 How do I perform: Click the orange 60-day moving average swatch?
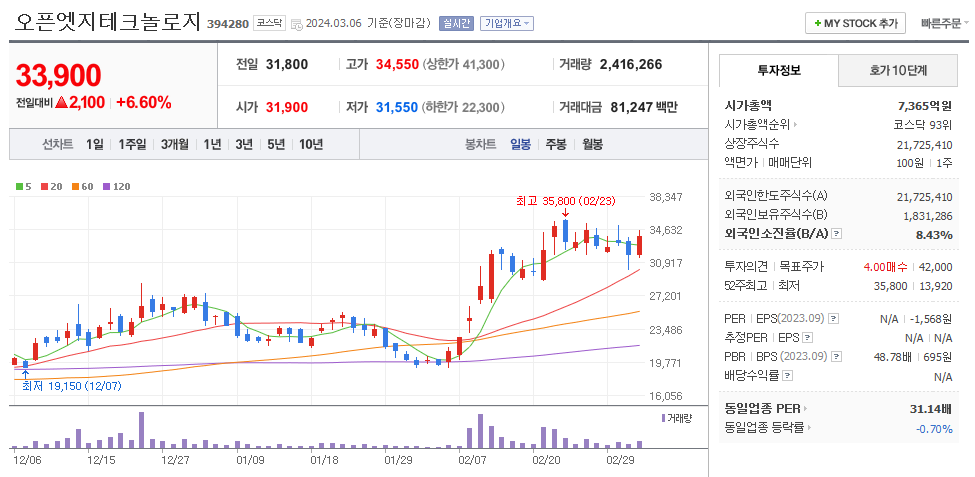(75, 186)
